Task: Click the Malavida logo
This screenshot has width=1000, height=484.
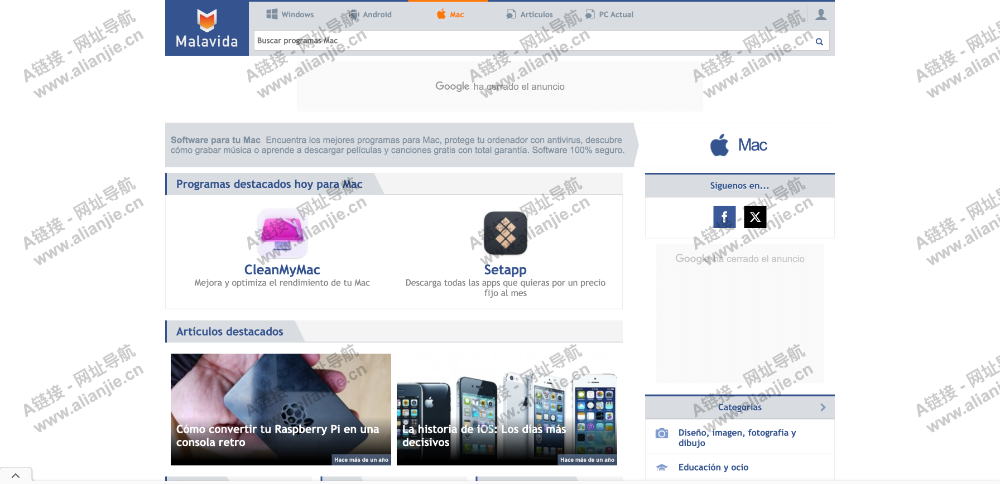Action: 207,29
